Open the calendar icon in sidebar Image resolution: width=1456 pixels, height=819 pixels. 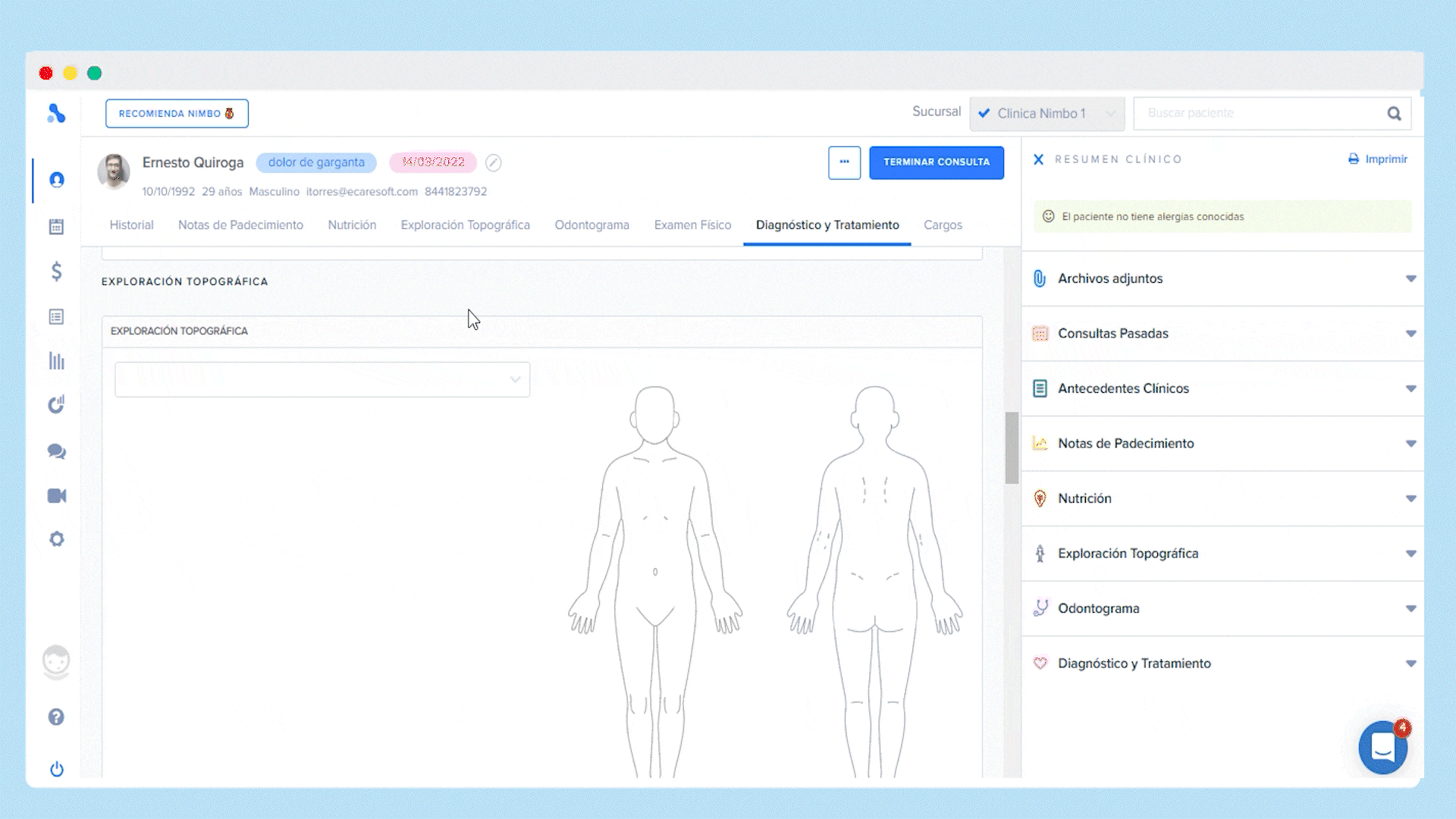(56, 227)
